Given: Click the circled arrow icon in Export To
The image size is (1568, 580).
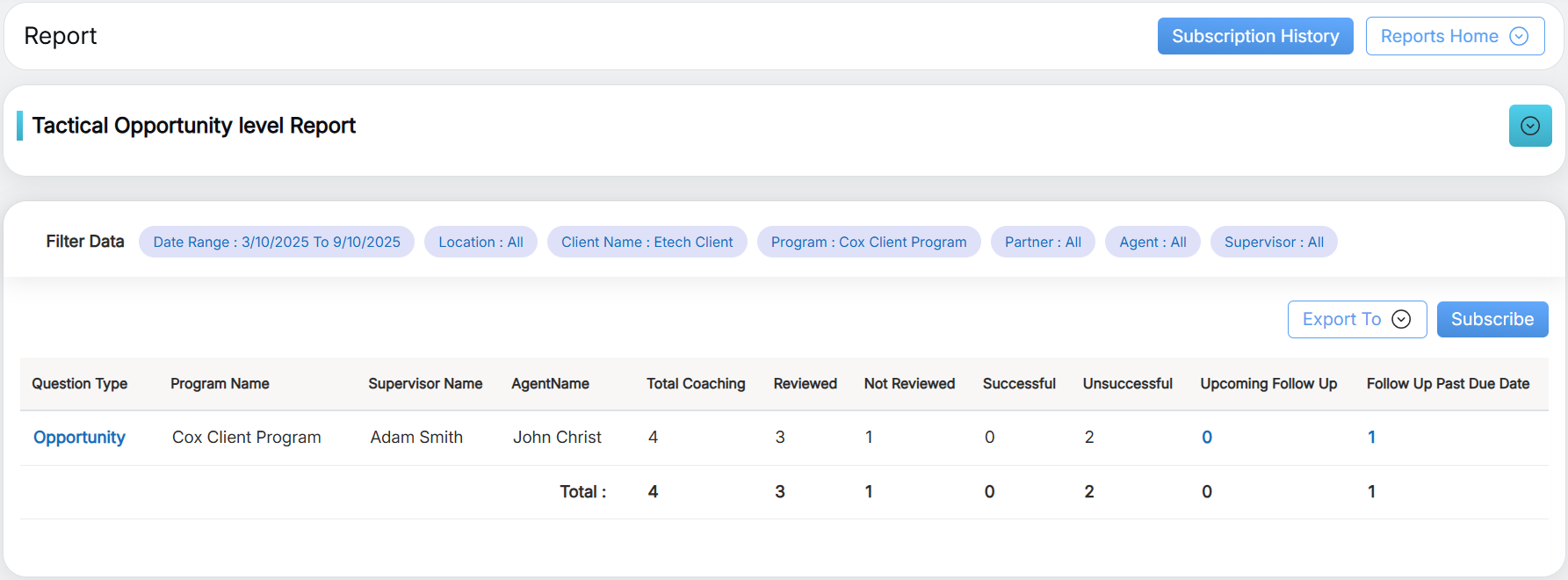Looking at the screenshot, I should tap(1401, 319).
